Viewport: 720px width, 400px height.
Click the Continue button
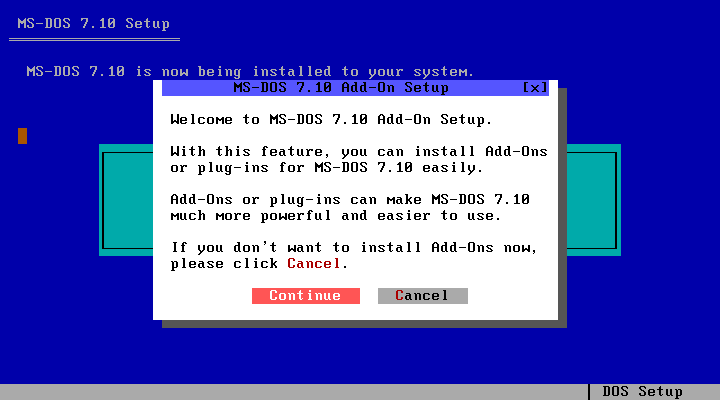[x=306, y=296]
